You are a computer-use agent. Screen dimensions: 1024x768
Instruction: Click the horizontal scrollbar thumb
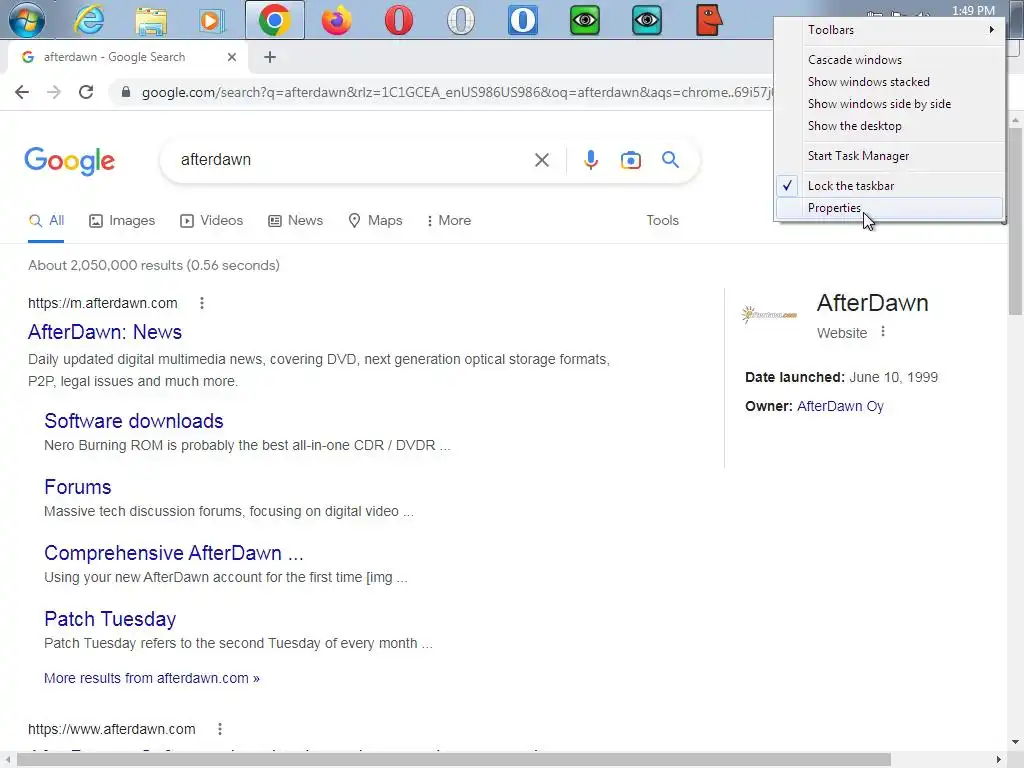pyautogui.click(x=454, y=760)
